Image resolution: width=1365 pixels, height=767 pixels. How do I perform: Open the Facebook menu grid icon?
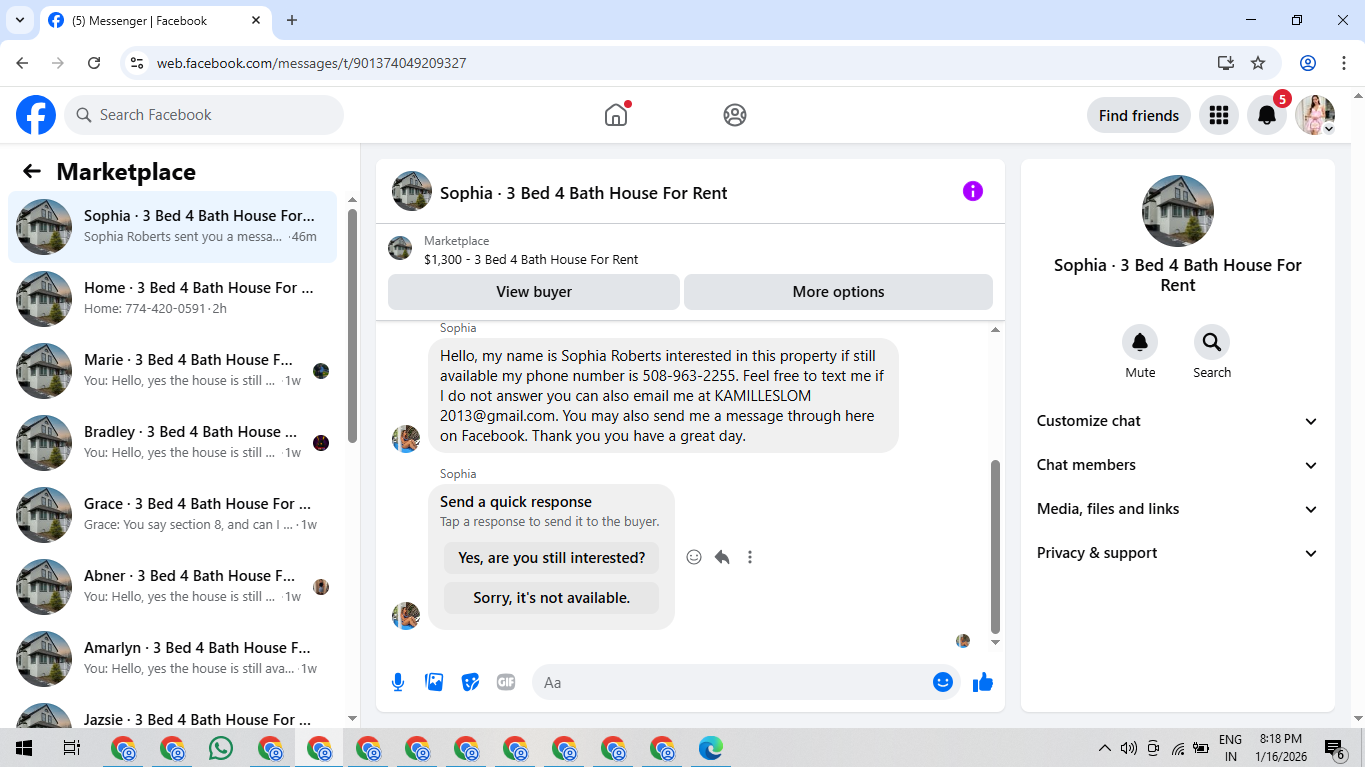[1218, 115]
